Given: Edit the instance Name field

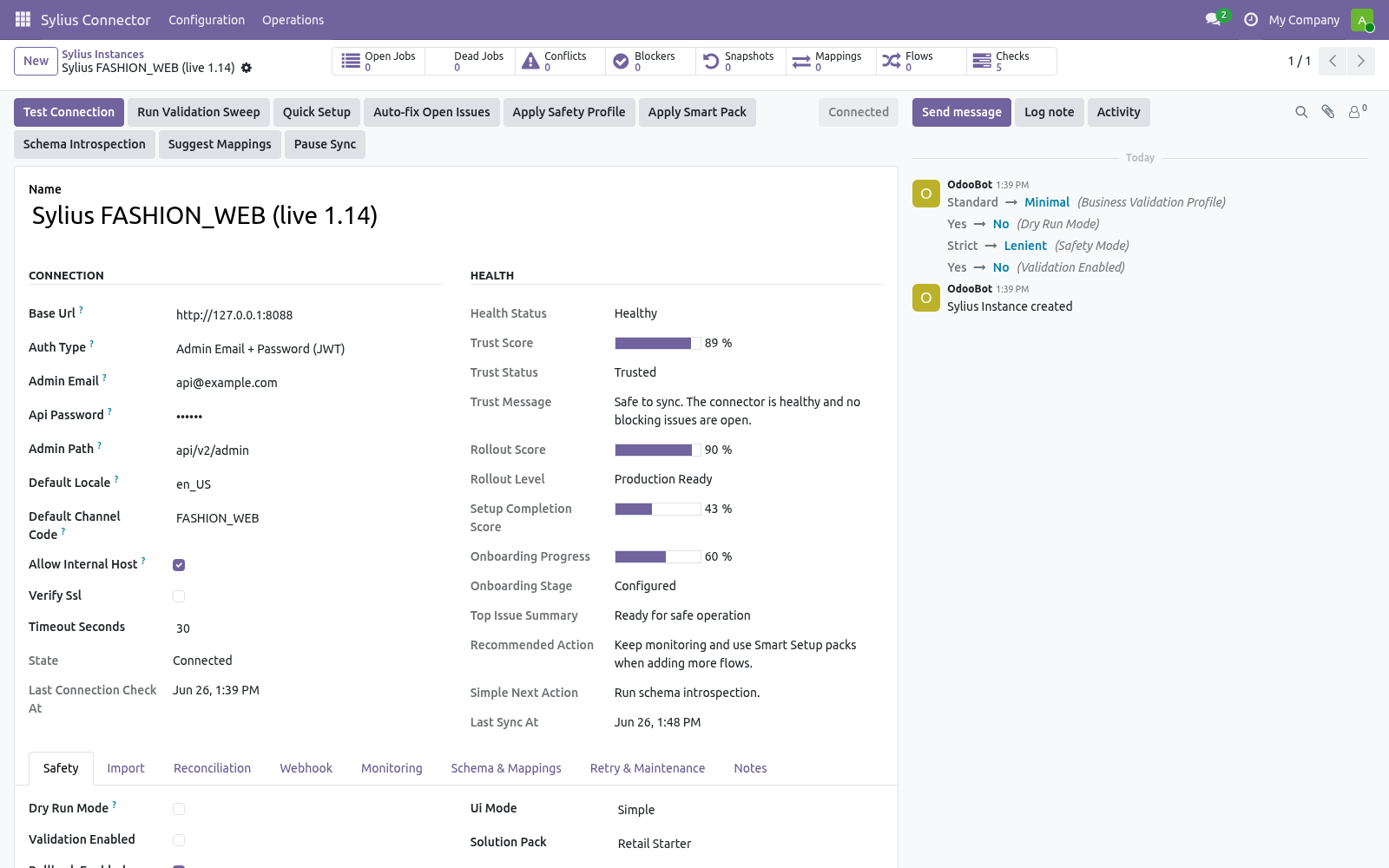Looking at the screenshot, I should point(456,215).
